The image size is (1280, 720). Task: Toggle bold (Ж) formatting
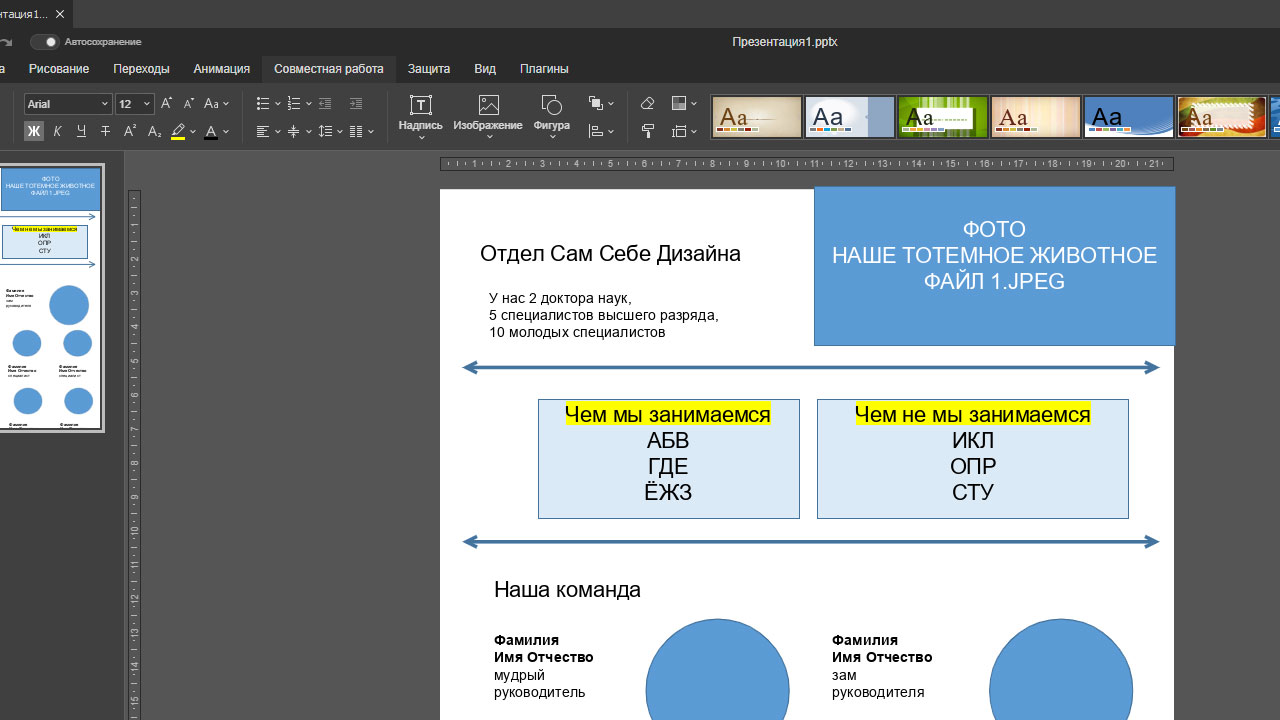point(33,132)
